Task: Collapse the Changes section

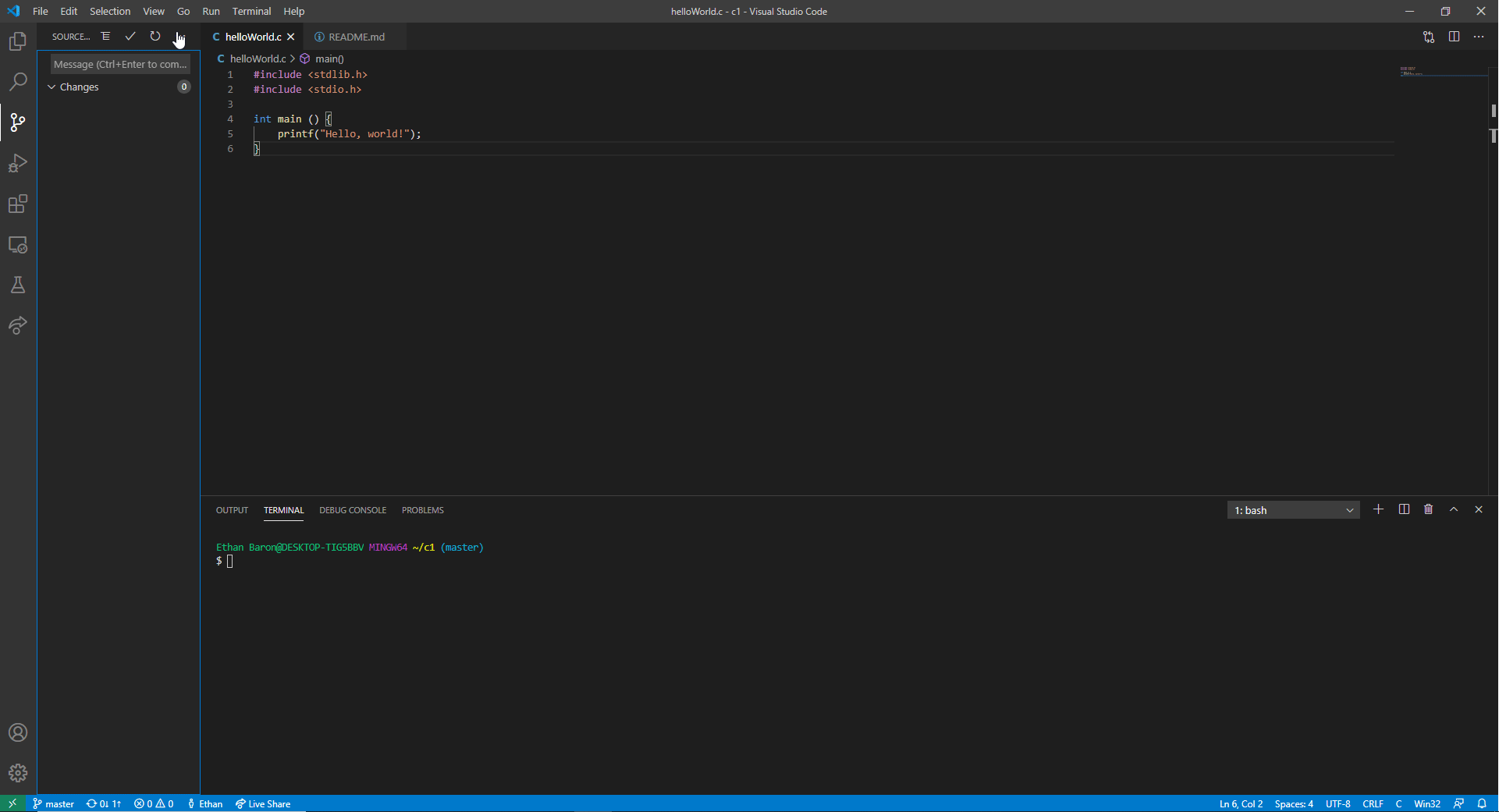Action: [52, 87]
